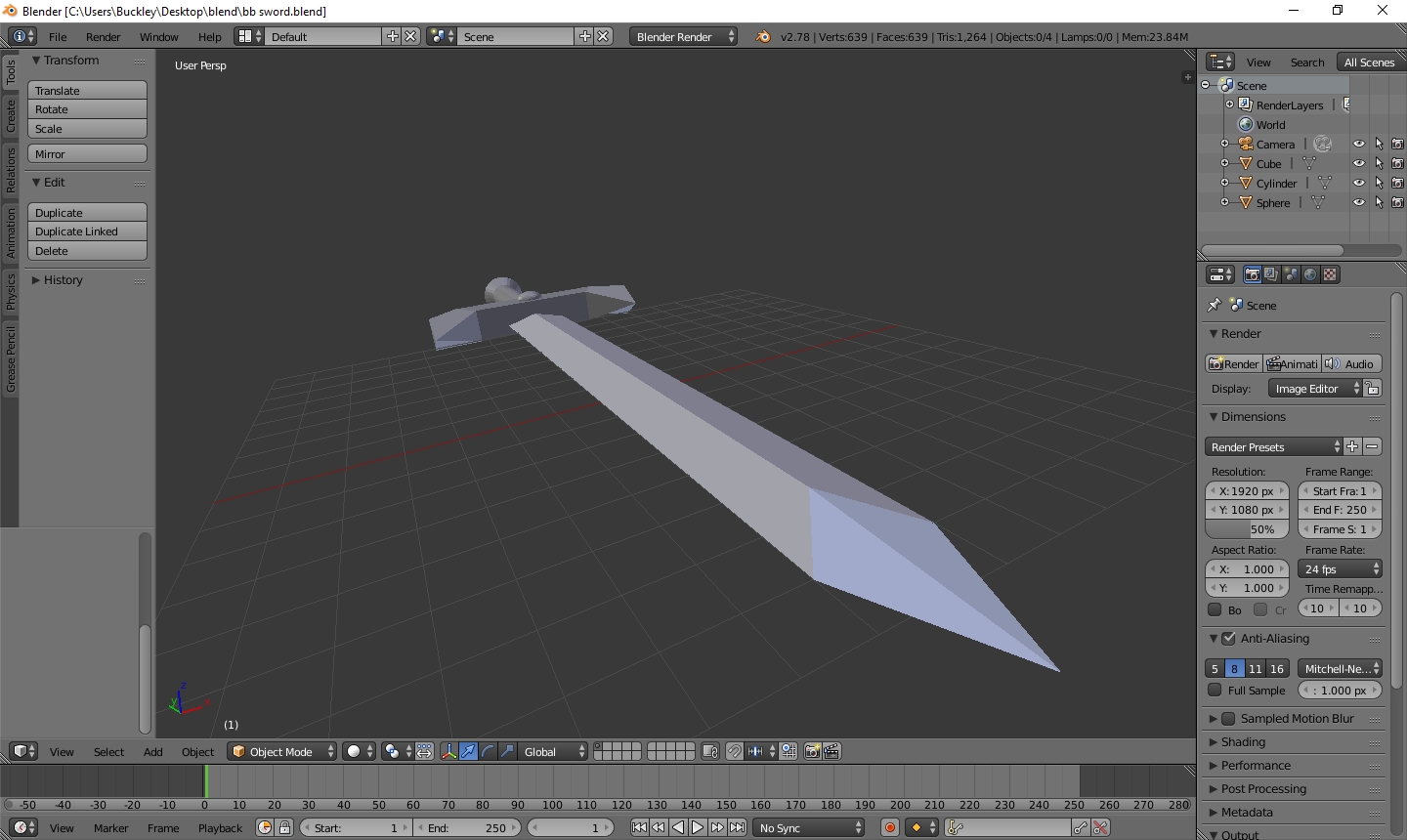Disable the Anti-Aliasing checkbox

click(1229, 638)
